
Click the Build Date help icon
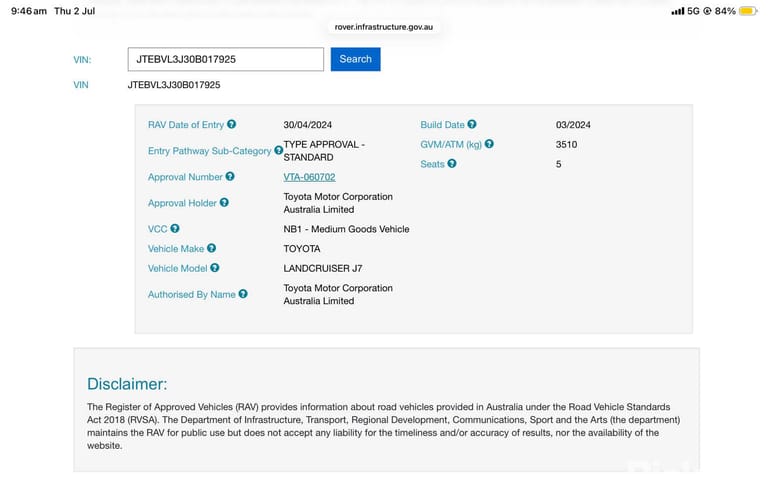pos(472,124)
